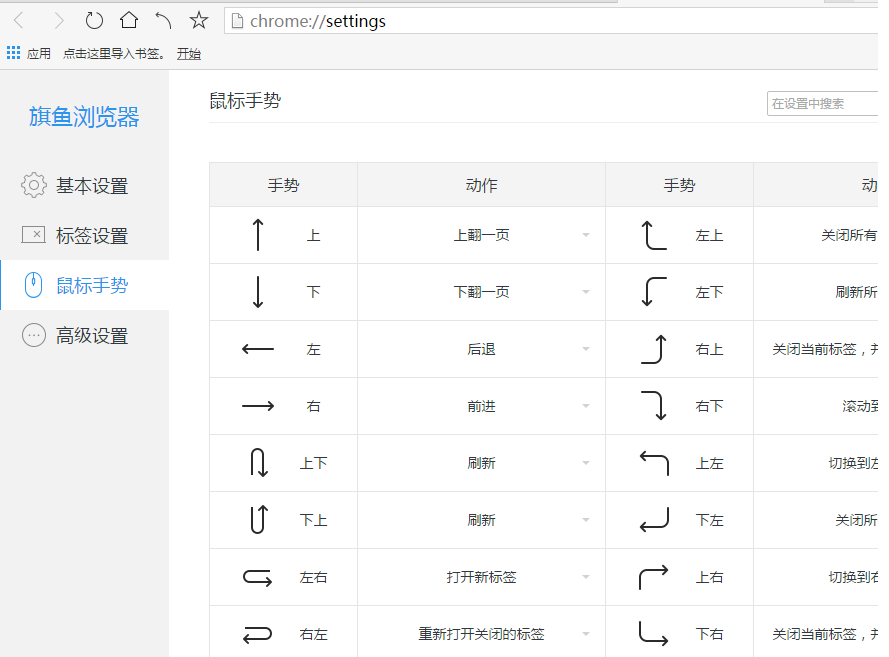Open the 后退 action dropdown
Screen dimensions: 889x657
click(x=586, y=349)
